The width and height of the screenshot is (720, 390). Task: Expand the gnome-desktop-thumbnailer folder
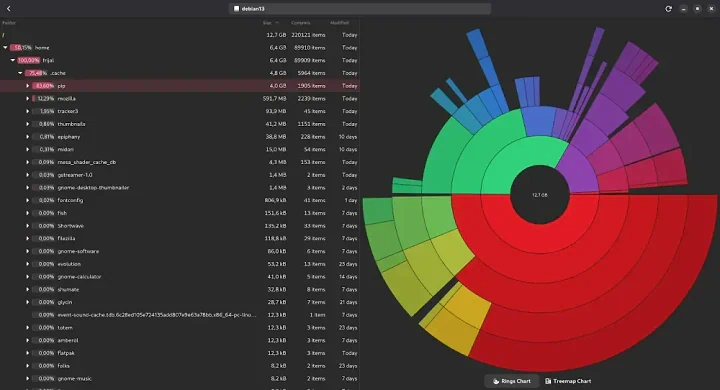point(28,187)
